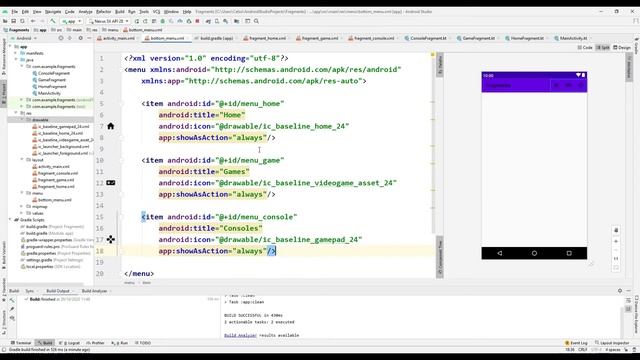Click the Save All toolbar icon
640x360 pixels.
[13, 21]
